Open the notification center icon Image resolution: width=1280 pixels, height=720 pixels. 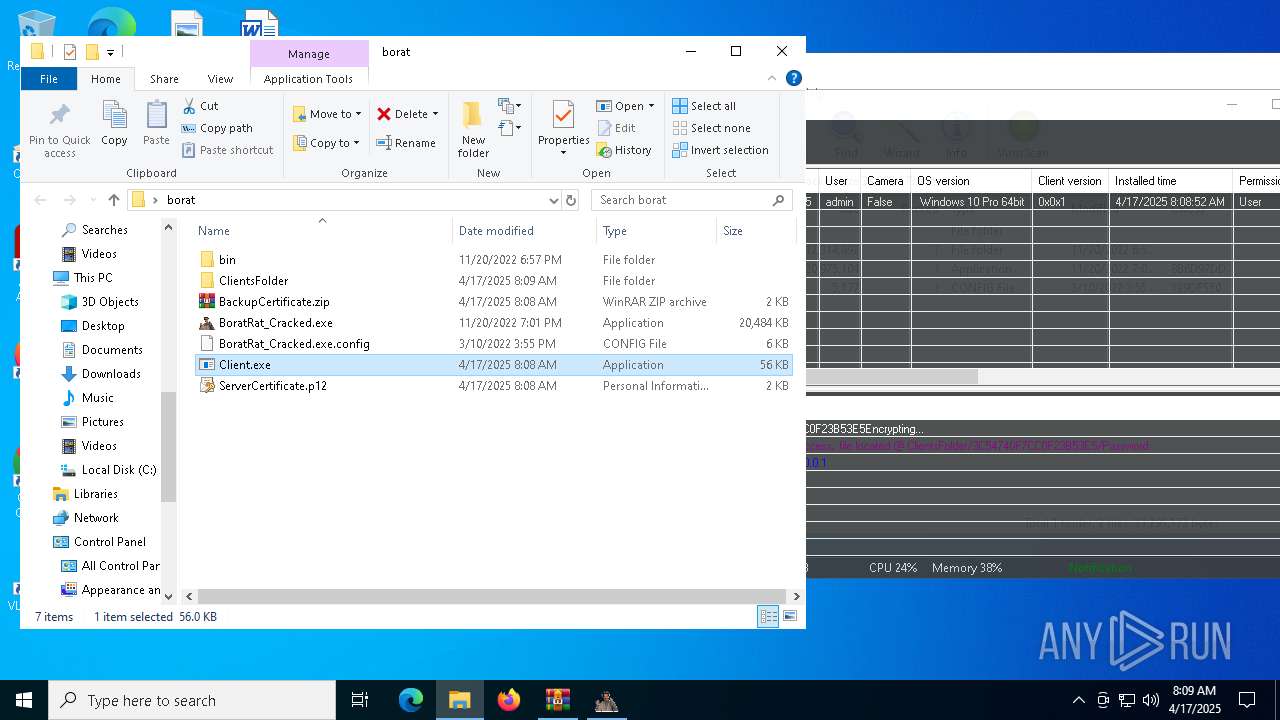(1247, 700)
